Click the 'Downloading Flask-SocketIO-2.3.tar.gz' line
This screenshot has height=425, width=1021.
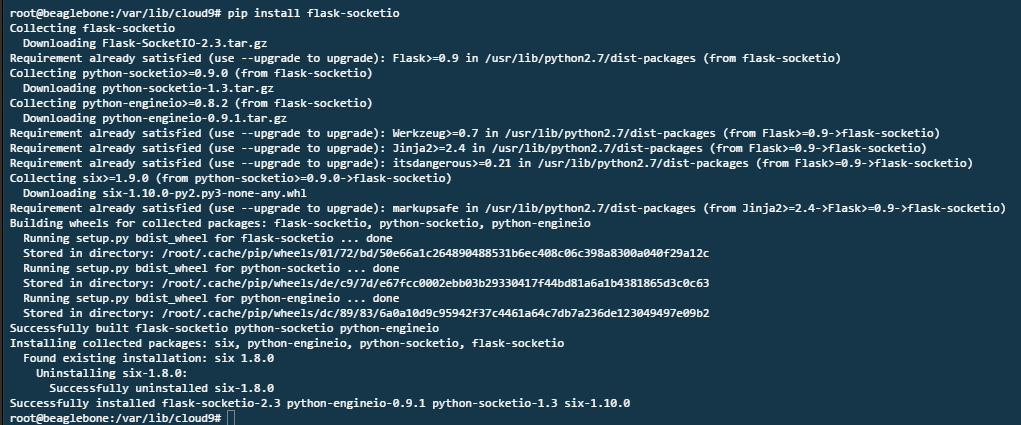[x=145, y=43]
